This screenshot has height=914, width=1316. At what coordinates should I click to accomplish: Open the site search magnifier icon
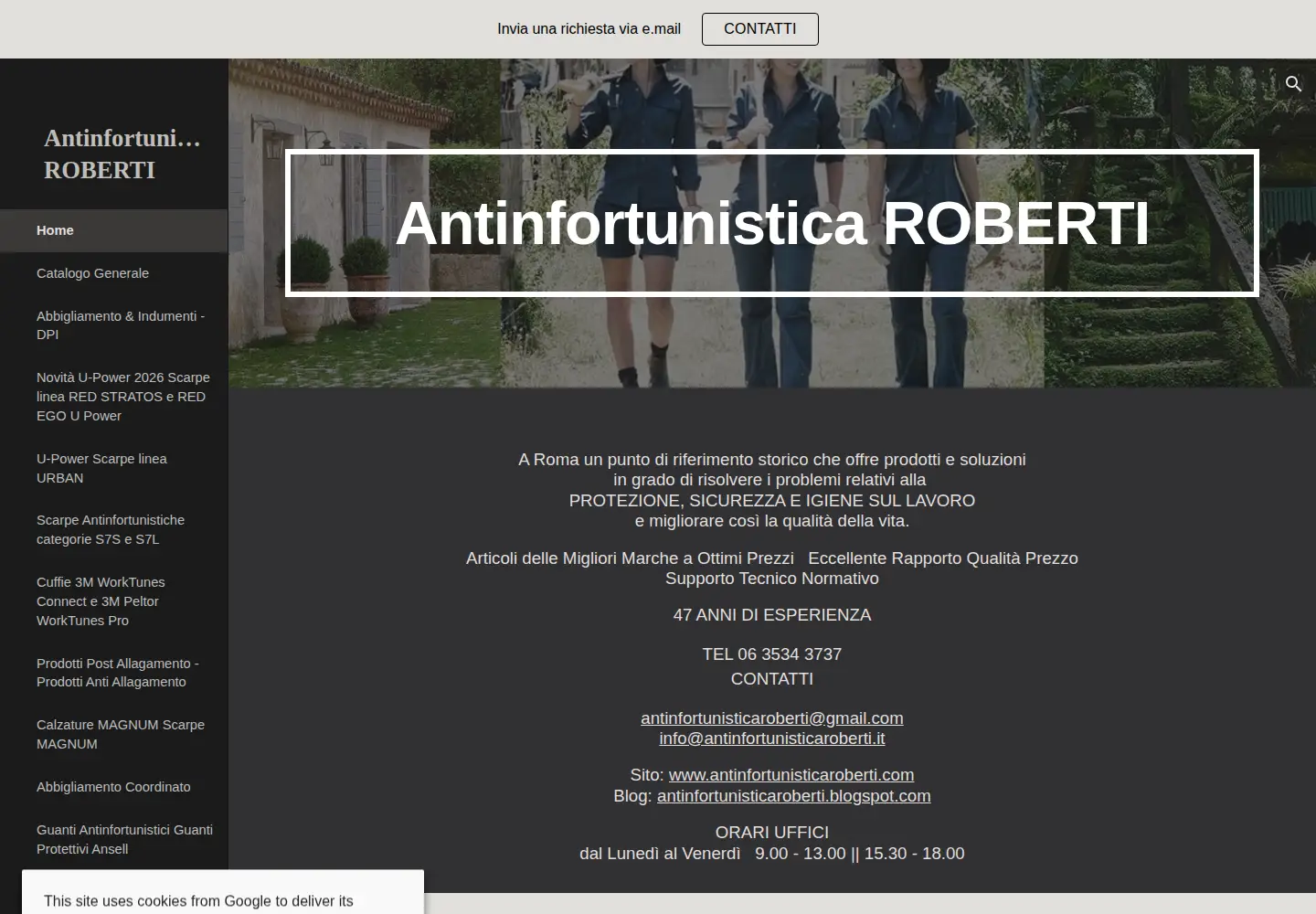point(1293,84)
